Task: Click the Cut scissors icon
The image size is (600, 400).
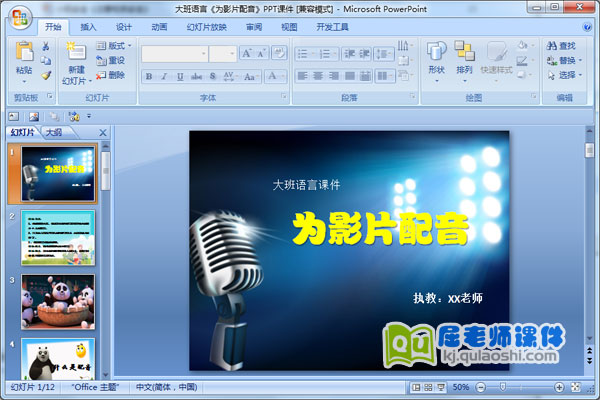Action: (x=46, y=46)
